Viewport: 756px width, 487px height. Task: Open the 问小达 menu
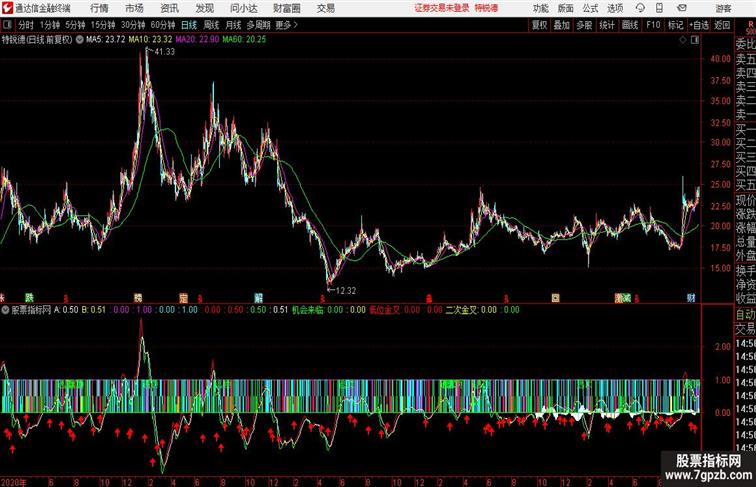click(x=243, y=8)
